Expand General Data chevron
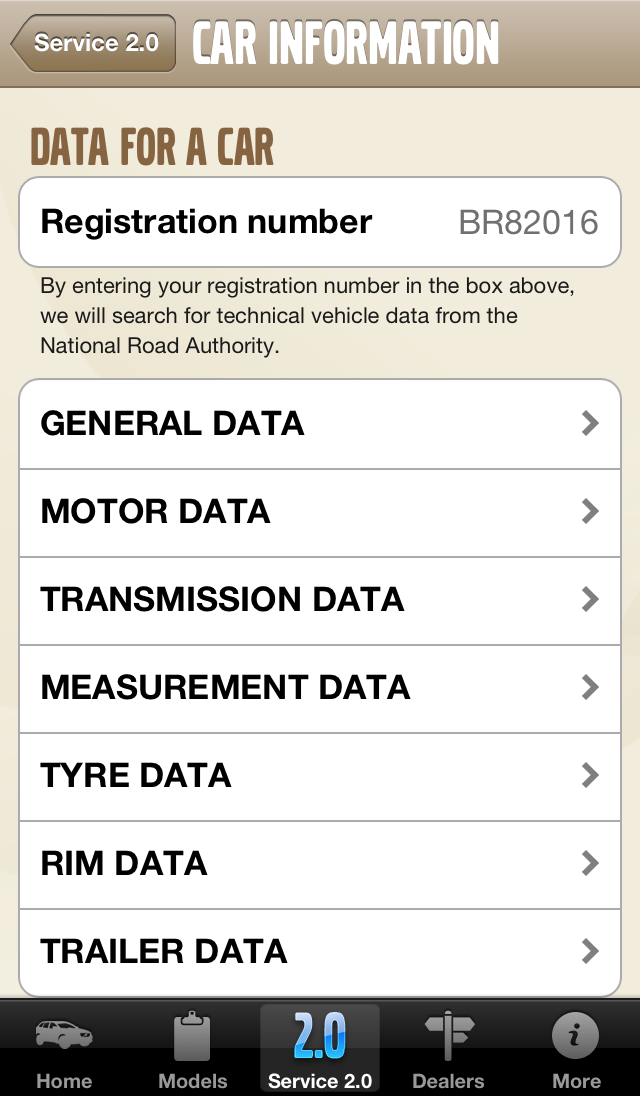The height and width of the screenshot is (1096, 640). tap(590, 424)
